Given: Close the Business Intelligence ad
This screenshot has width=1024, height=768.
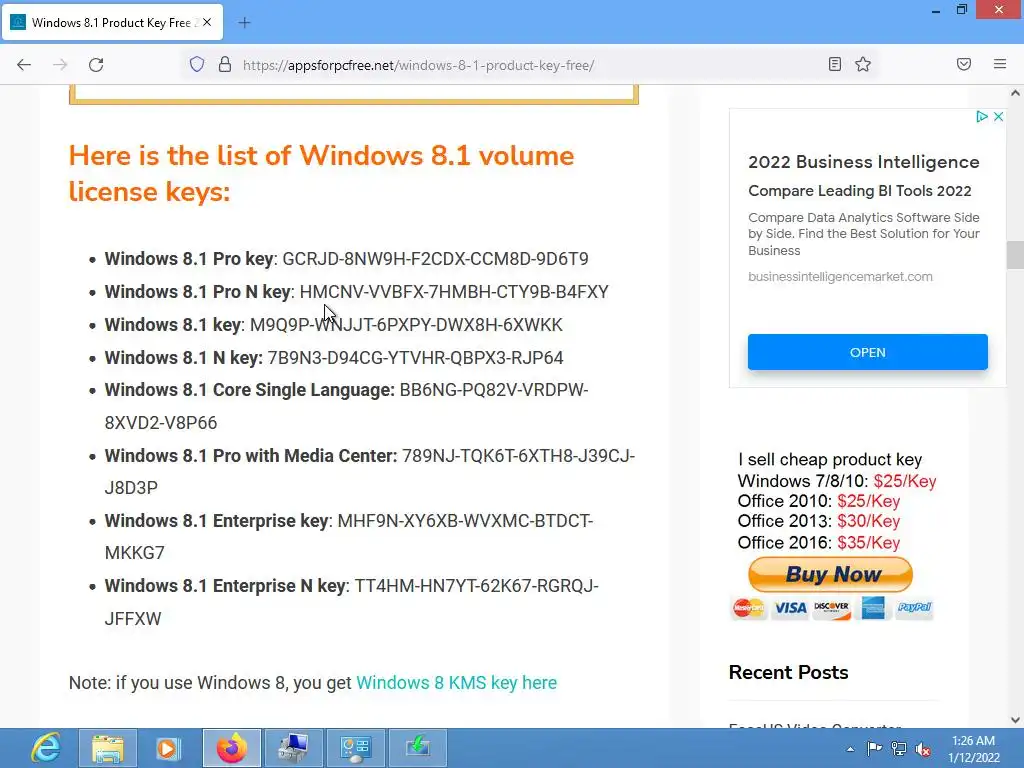Looking at the screenshot, I should [999, 117].
